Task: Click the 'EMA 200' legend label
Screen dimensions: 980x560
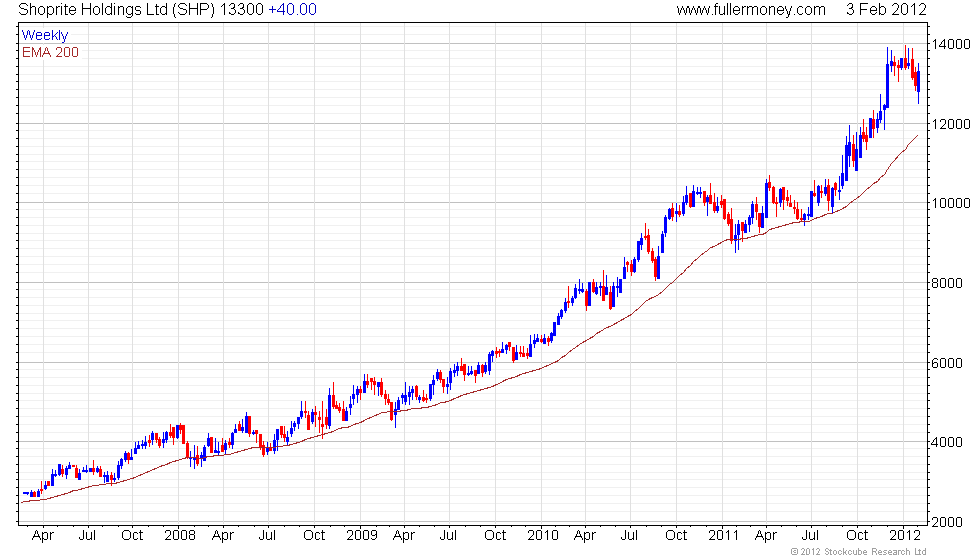Action: tap(50, 52)
